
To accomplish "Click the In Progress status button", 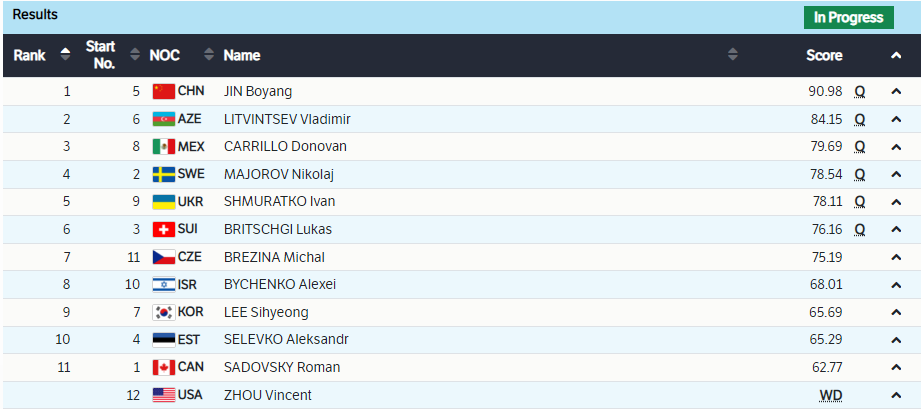I will click(848, 17).
